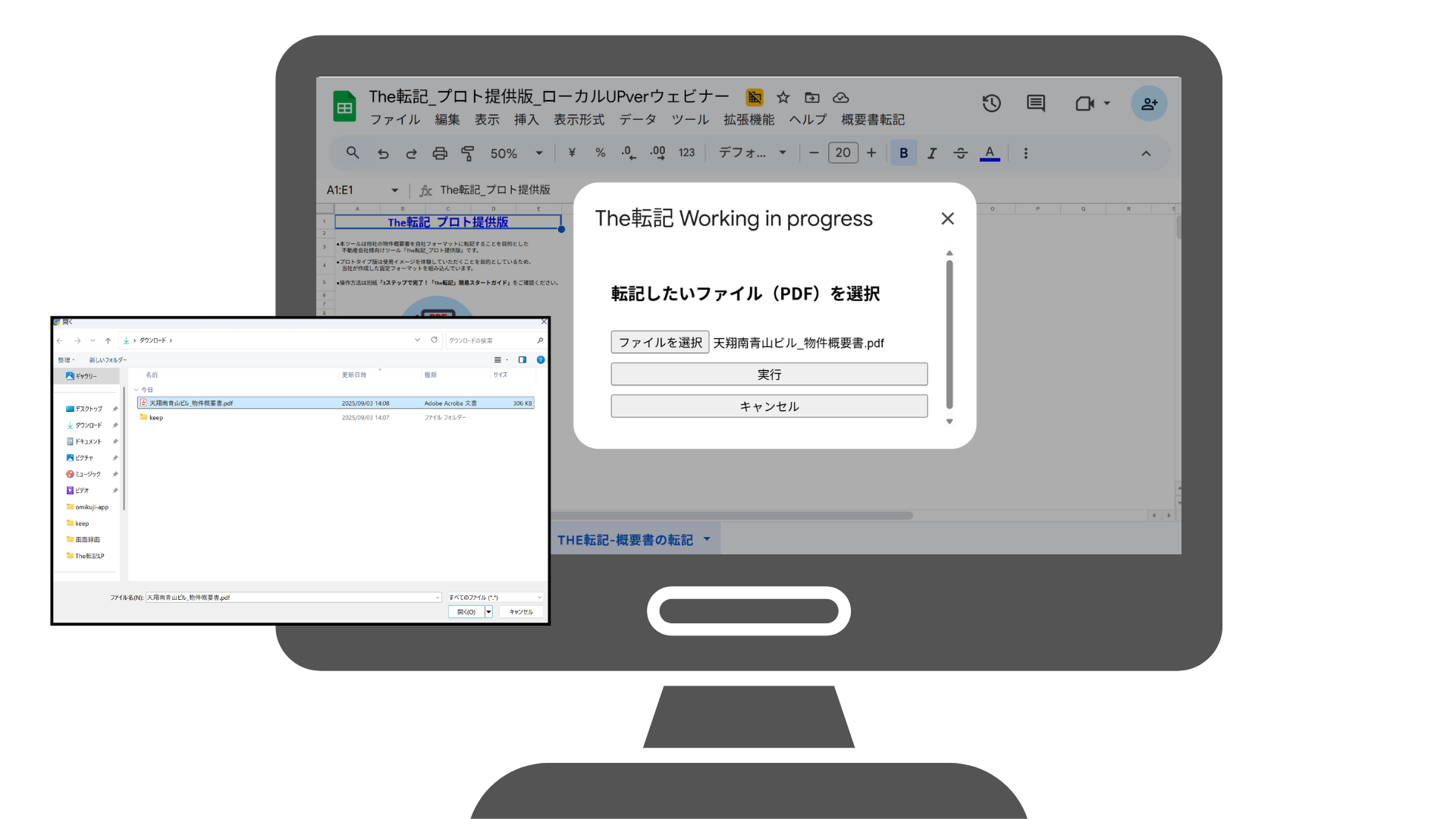Open the Google Sheets home via the Sheets icon
Screen dimensions: 1456x819
click(345, 106)
